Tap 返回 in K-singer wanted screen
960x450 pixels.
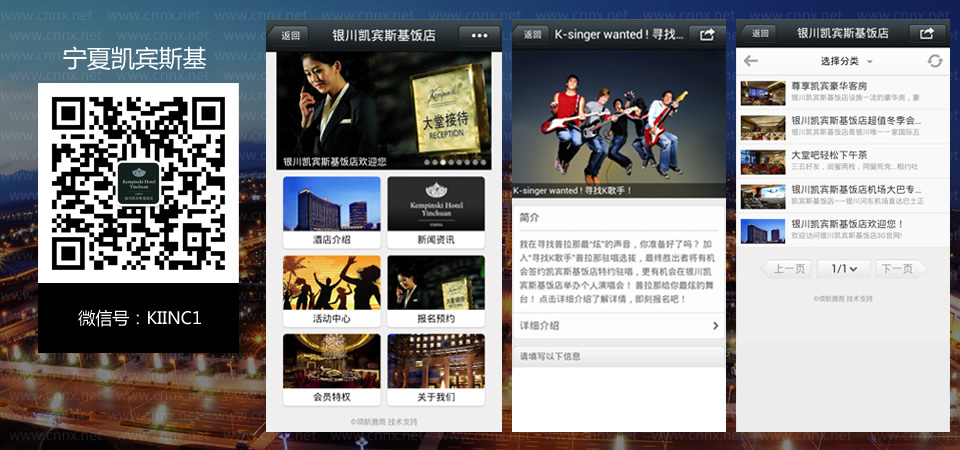530,35
